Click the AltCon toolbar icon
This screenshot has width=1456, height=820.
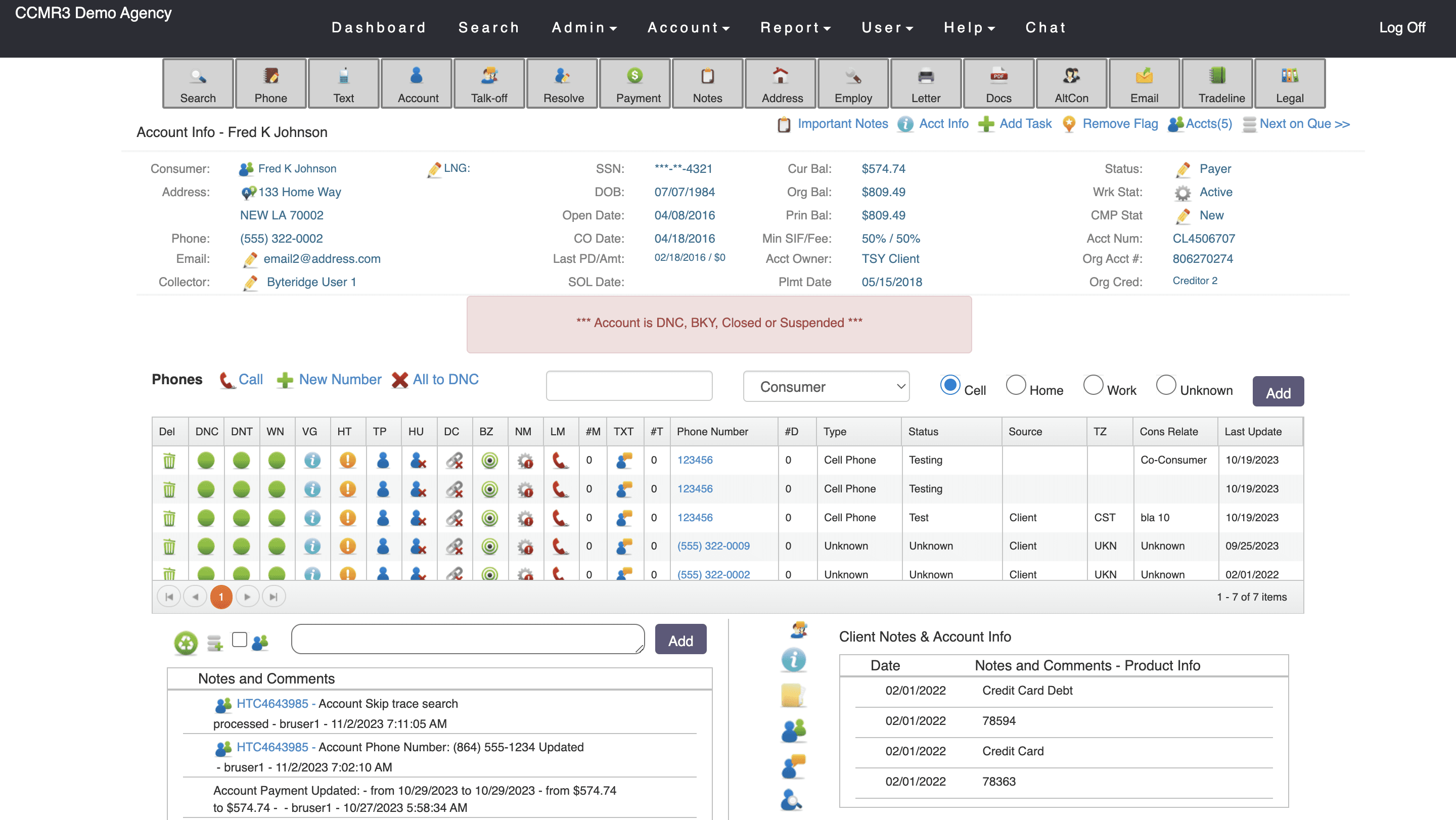click(x=1071, y=83)
